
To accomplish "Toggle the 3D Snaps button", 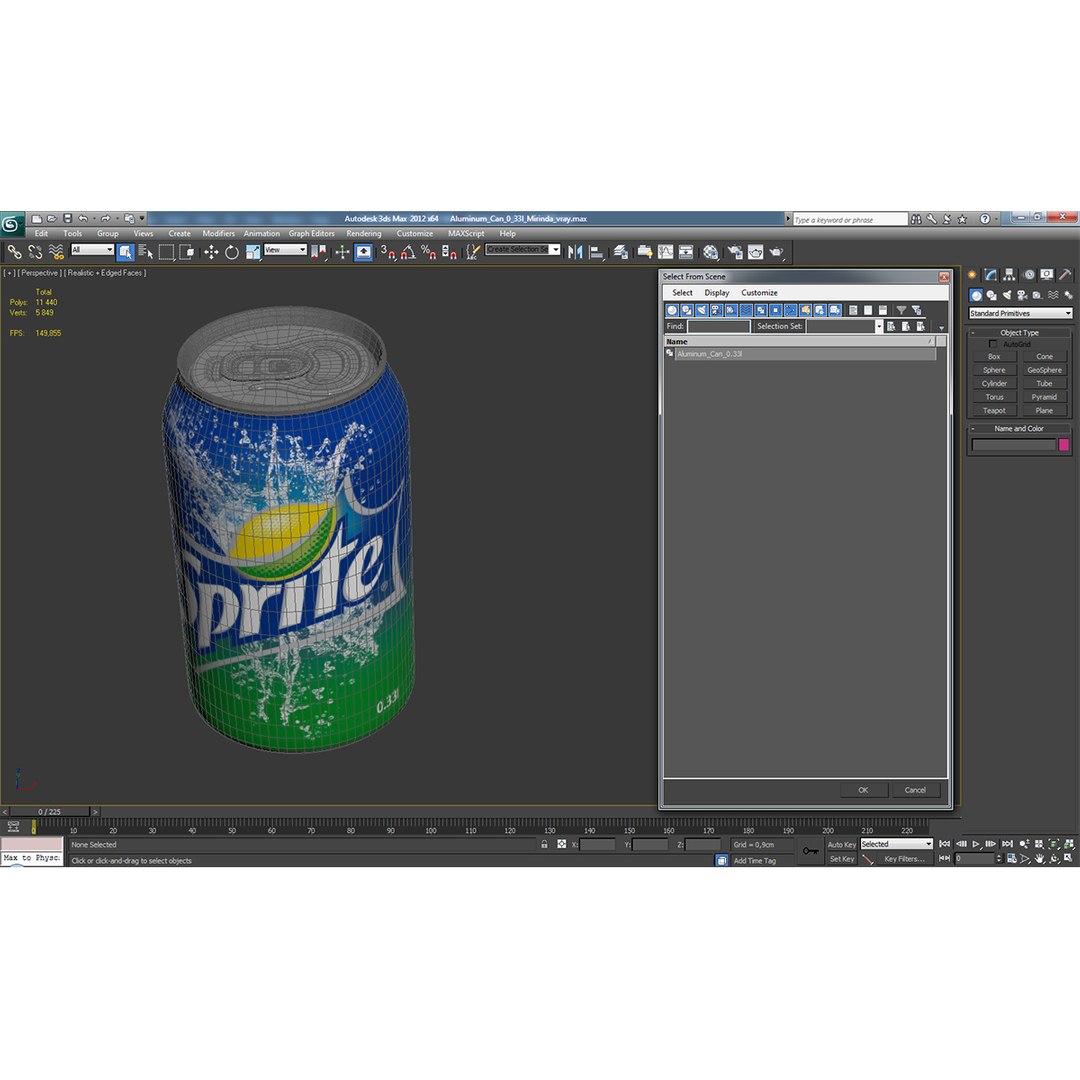I will pyautogui.click(x=388, y=252).
